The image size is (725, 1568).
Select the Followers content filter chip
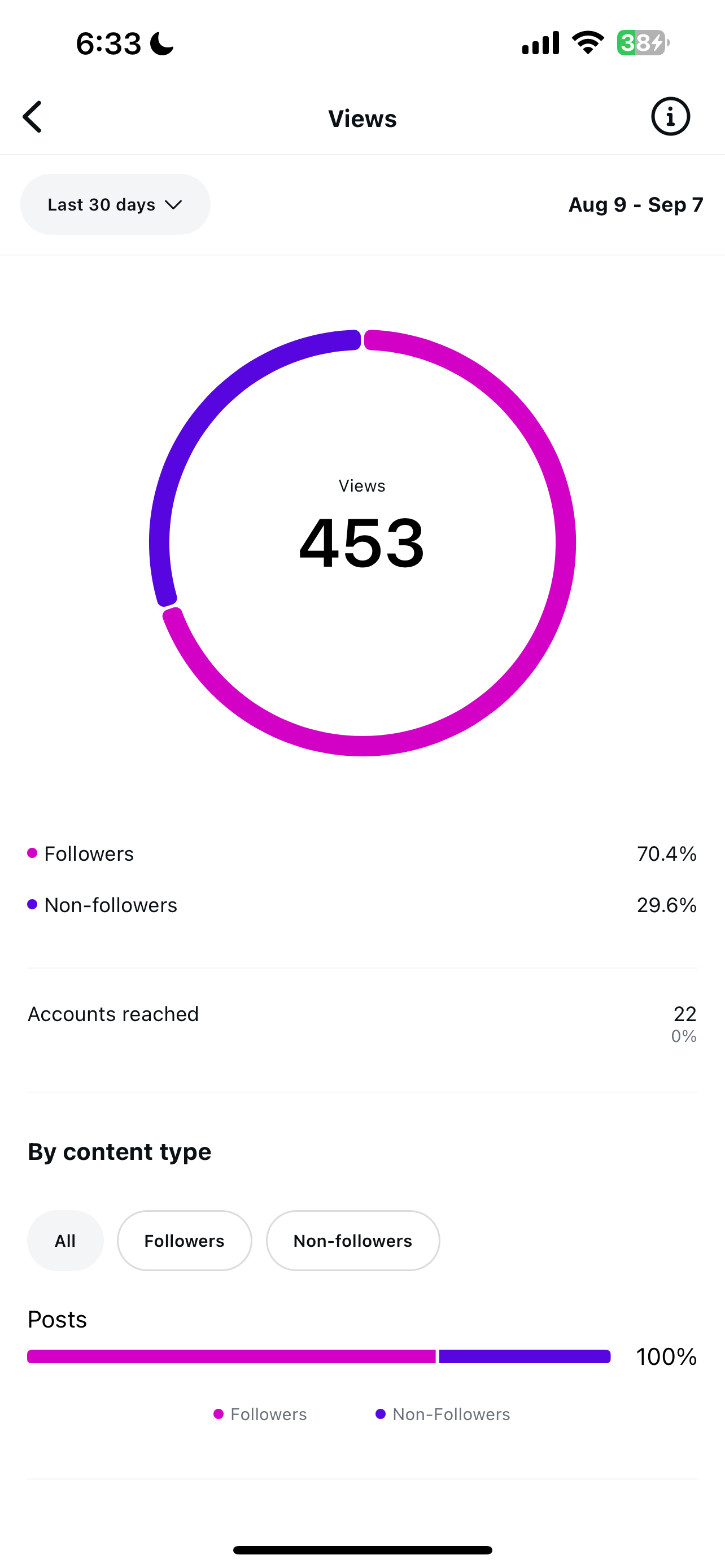[x=185, y=1241]
